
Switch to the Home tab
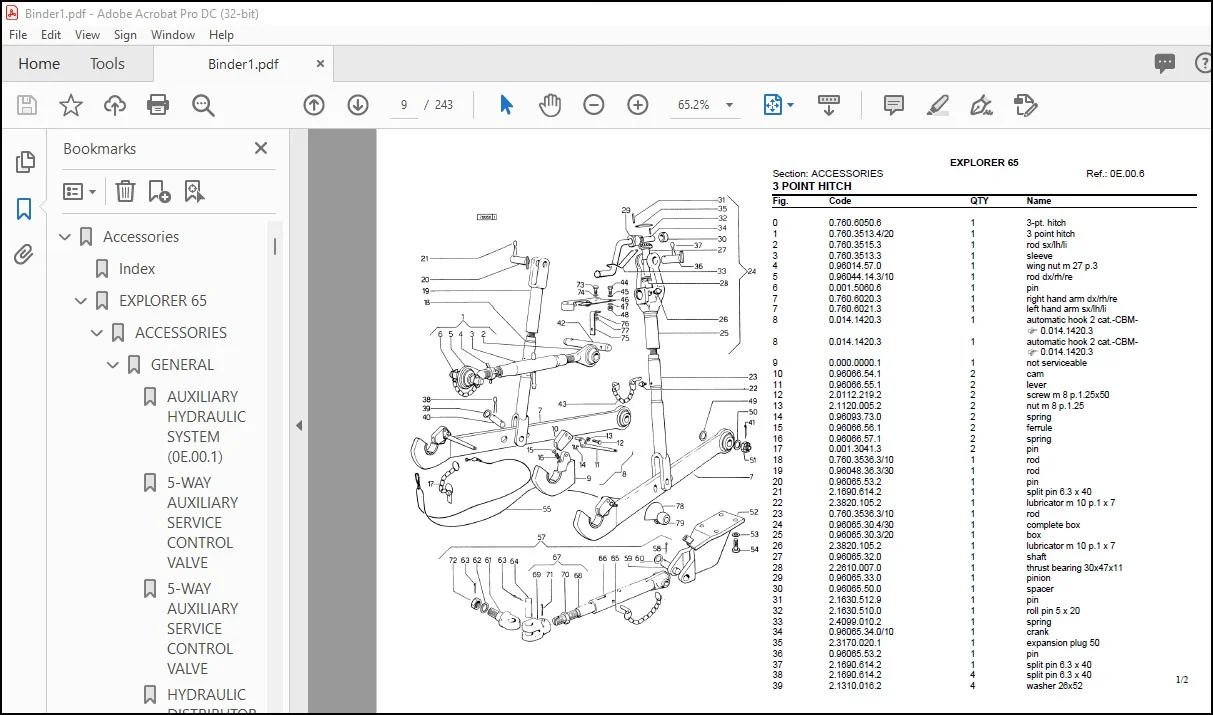[x=39, y=63]
